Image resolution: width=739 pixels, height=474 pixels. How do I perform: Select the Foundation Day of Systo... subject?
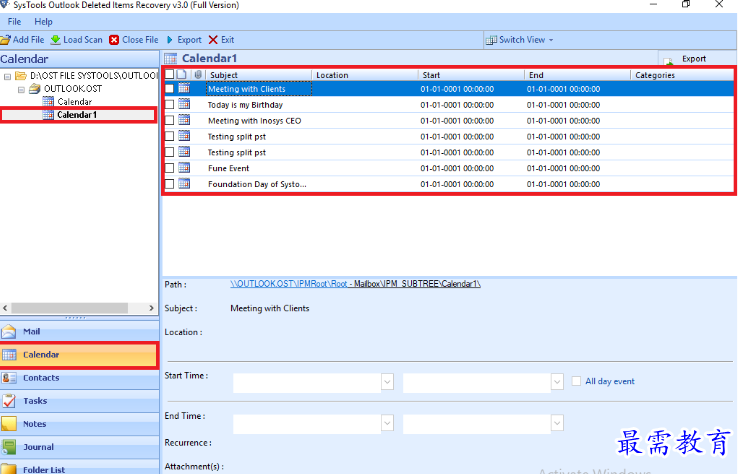(257, 184)
